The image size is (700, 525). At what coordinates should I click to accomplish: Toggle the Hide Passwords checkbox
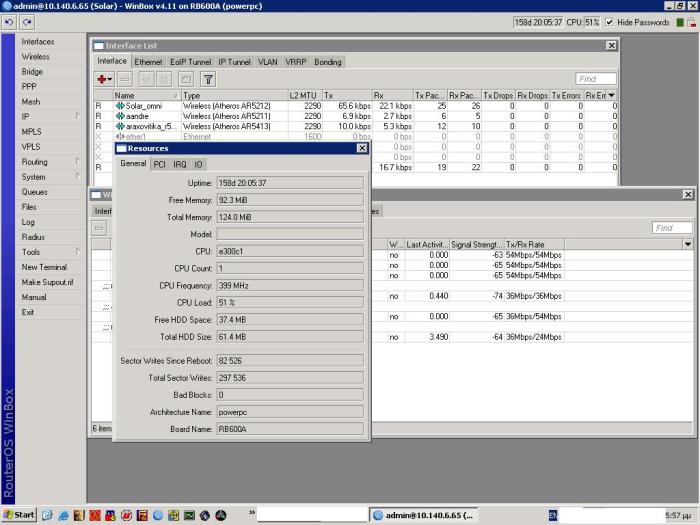pyautogui.click(x=609, y=22)
